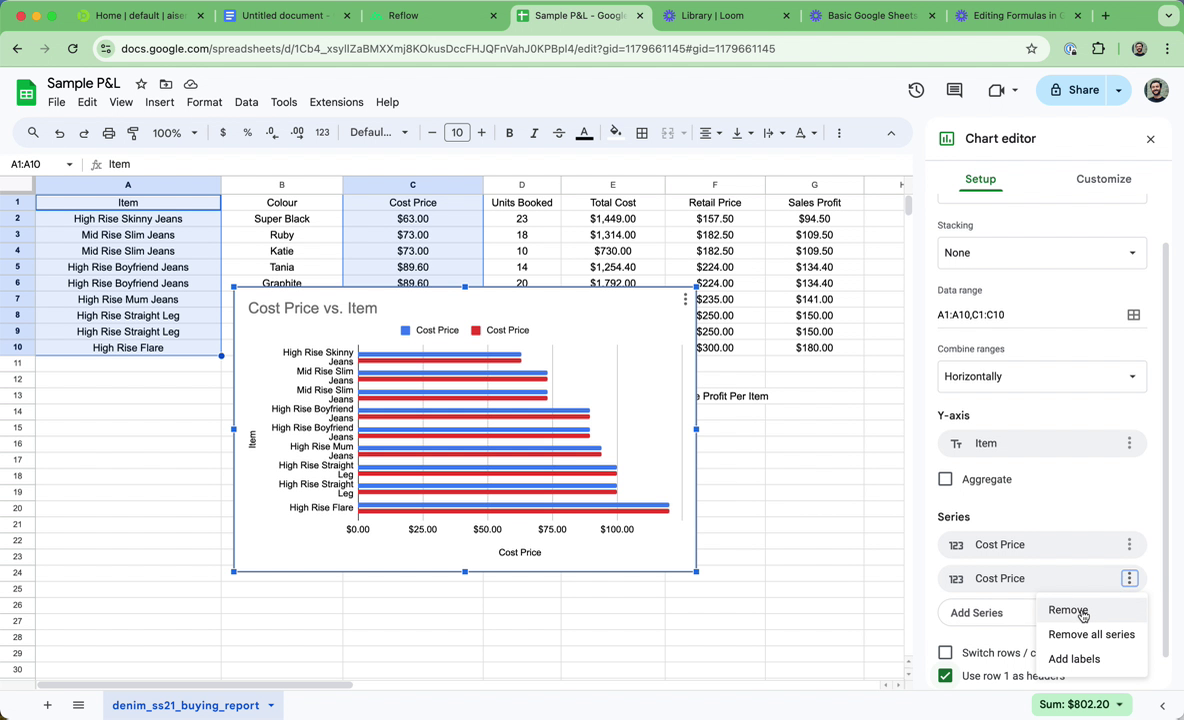
Task: Select Remove from the series menu
Action: coord(1067,610)
